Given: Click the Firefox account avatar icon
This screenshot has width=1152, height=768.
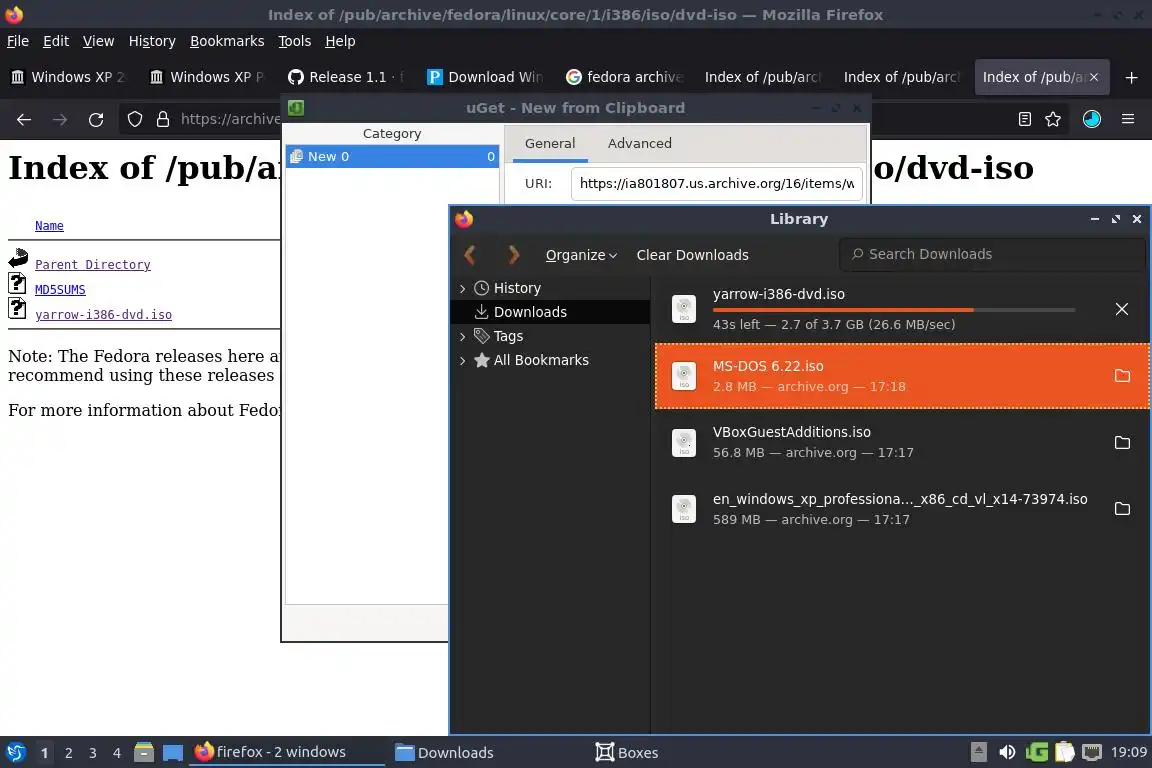Looking at the screenshot, I should coord(1092,119).
